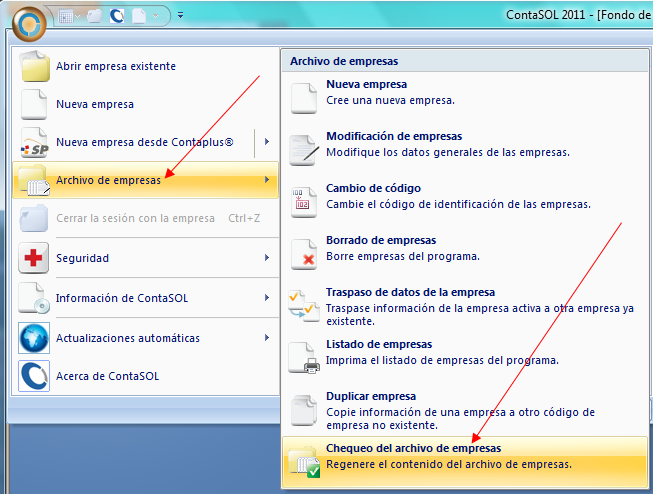Click the ContaSOL round application button
The width and height of the screenshot is (653, 494).
click(x=30, y=21)
